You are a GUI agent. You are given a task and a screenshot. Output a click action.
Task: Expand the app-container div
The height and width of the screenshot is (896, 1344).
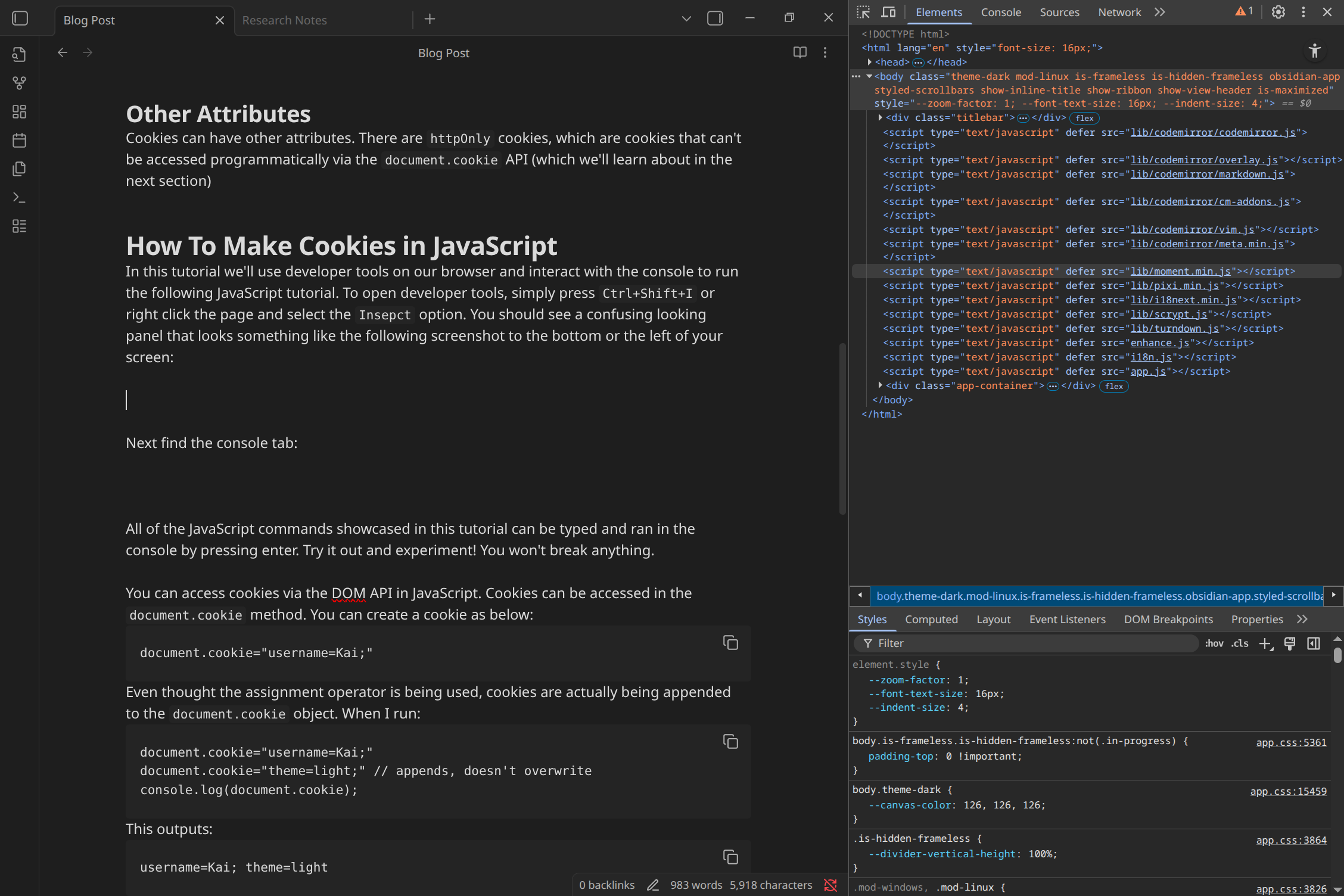click(x=881, y=385)
